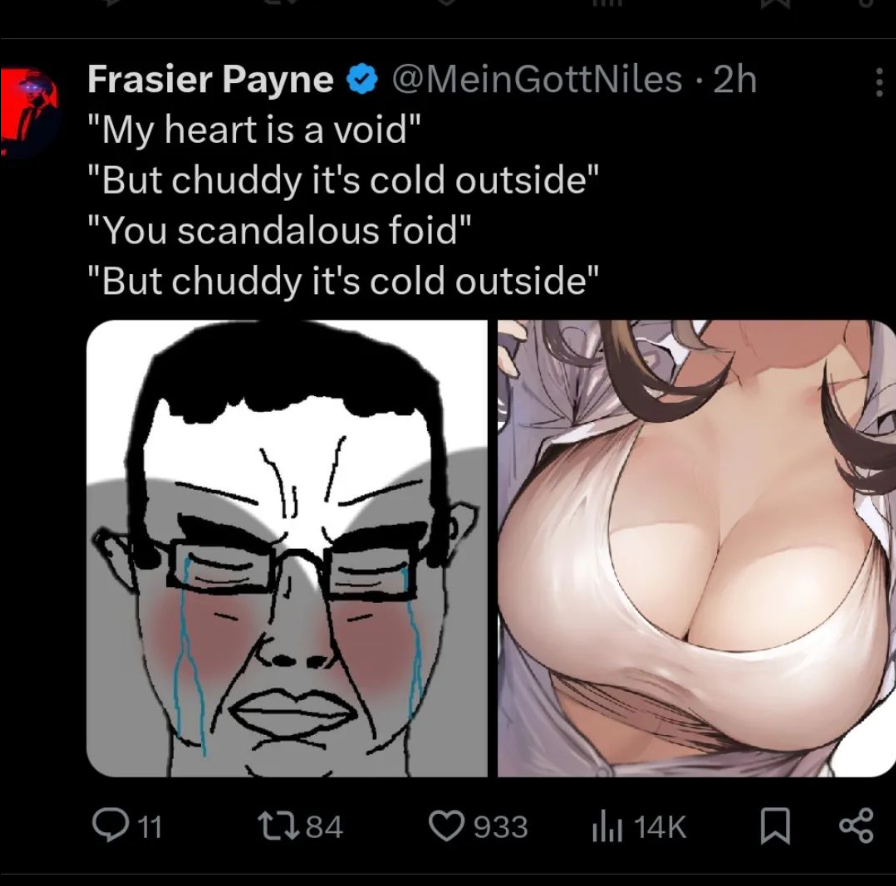
Task: Click the reply count 11
Action: [150, 827]
